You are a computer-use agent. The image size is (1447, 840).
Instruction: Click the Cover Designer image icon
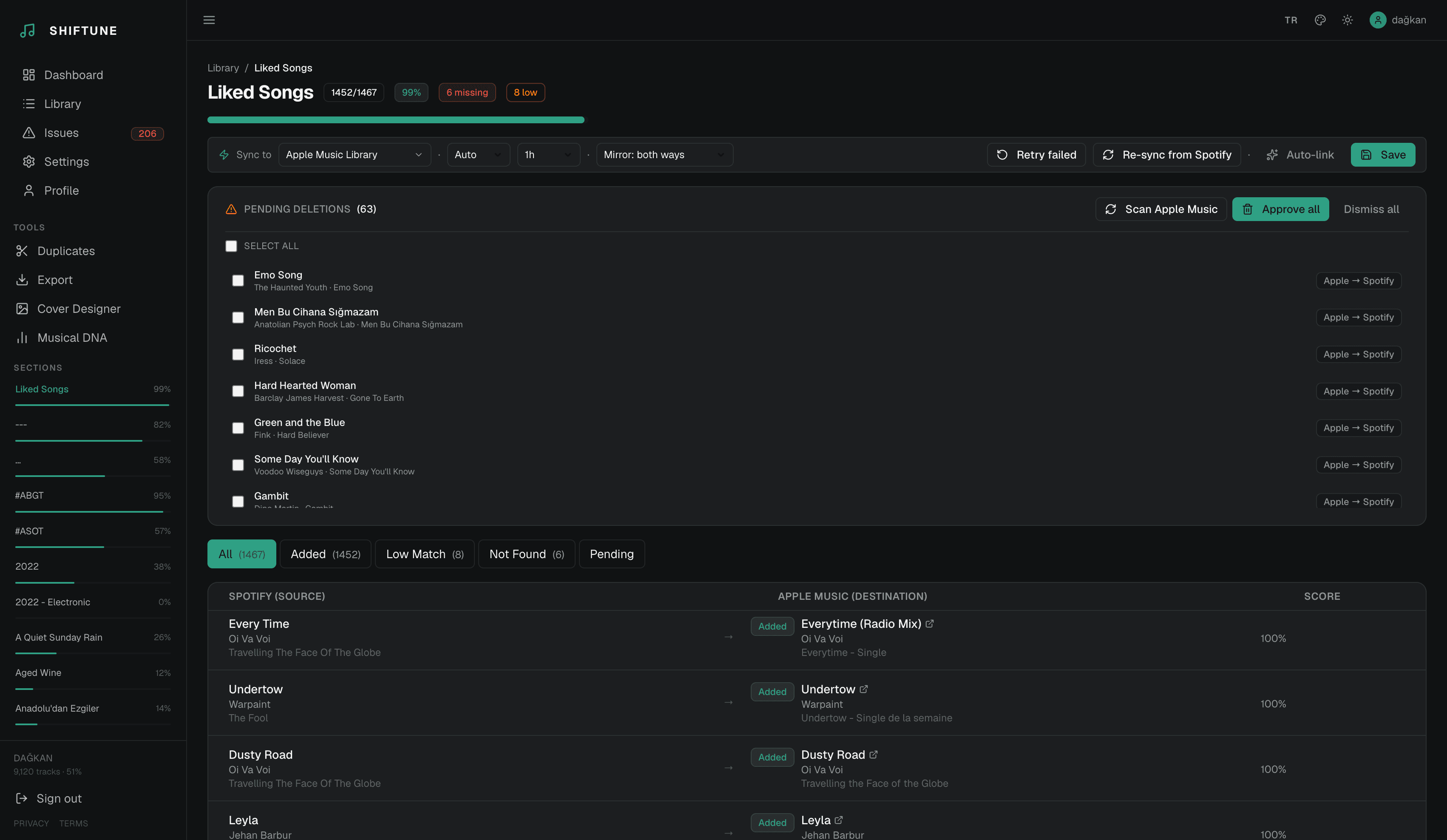22,309
